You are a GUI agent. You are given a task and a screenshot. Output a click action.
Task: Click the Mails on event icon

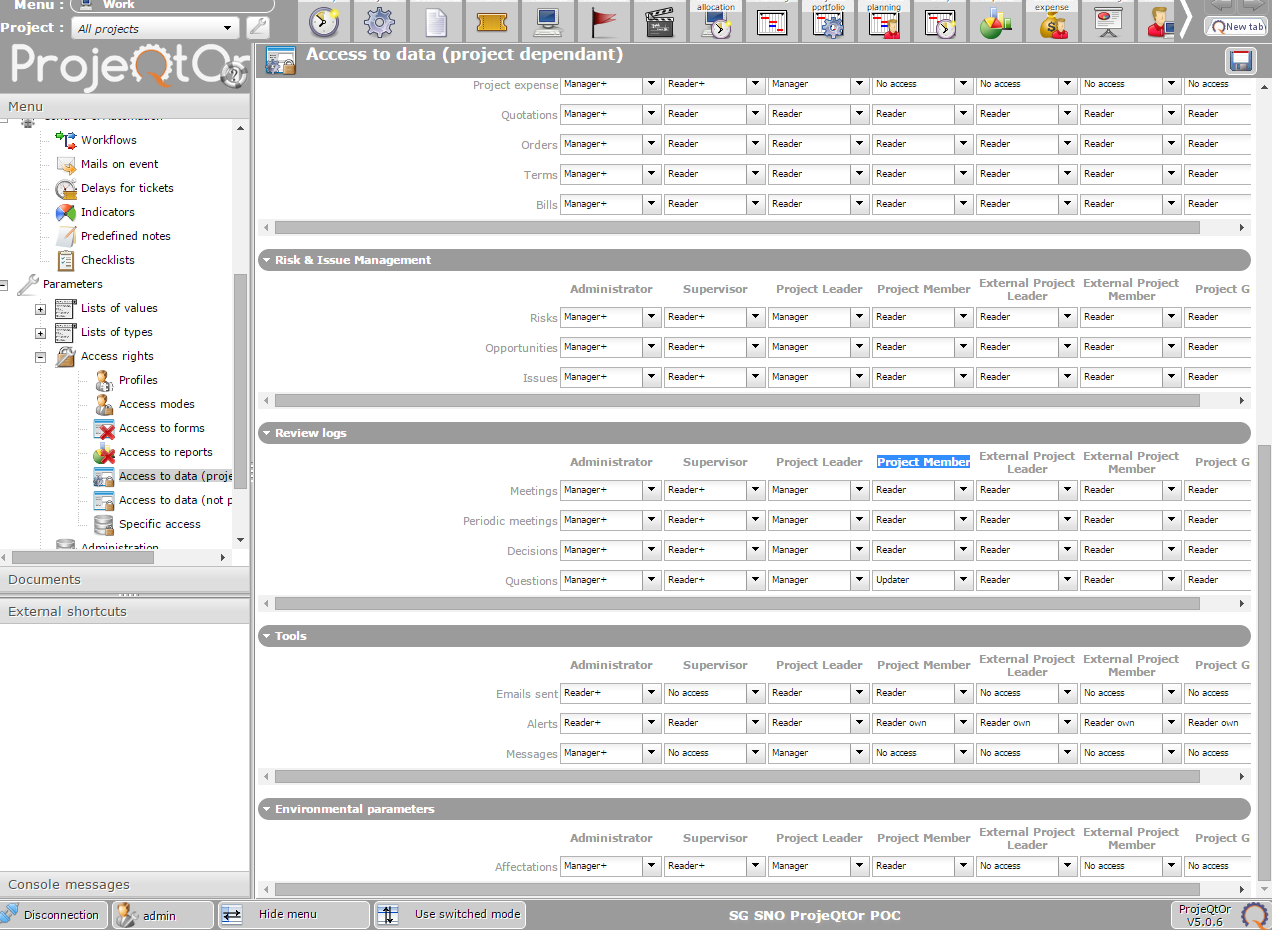(x=66, y=165)
